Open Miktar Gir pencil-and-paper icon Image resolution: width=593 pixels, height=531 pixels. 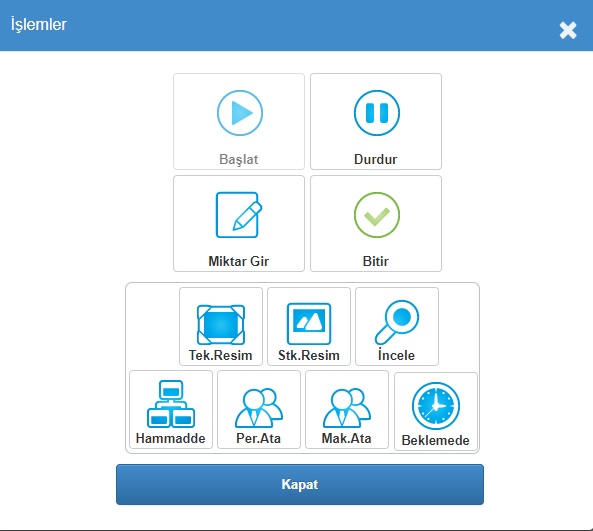click(239, 215)
